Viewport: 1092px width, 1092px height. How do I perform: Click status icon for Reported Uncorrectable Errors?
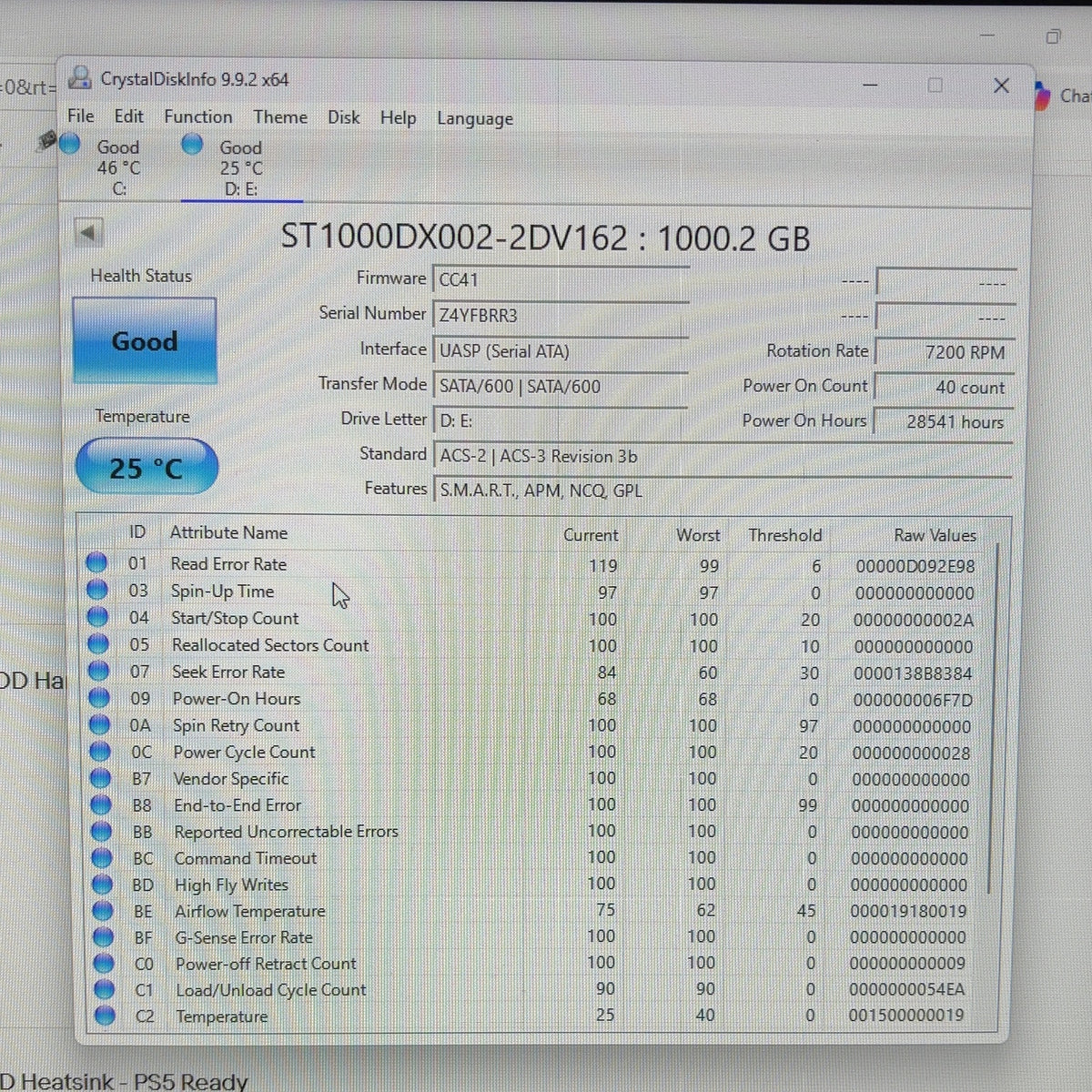[102, 832]
